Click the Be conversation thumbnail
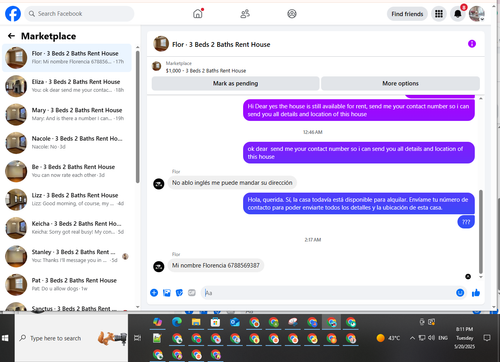Screen dimensions: 500x362 pos(16,171)
